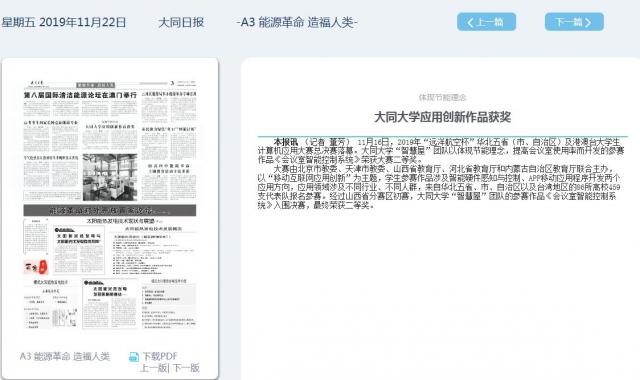Click the PDF file icon beside 下载PDF
The width and height of the screenshot is (640, 380).
click(x=133, y=357)
